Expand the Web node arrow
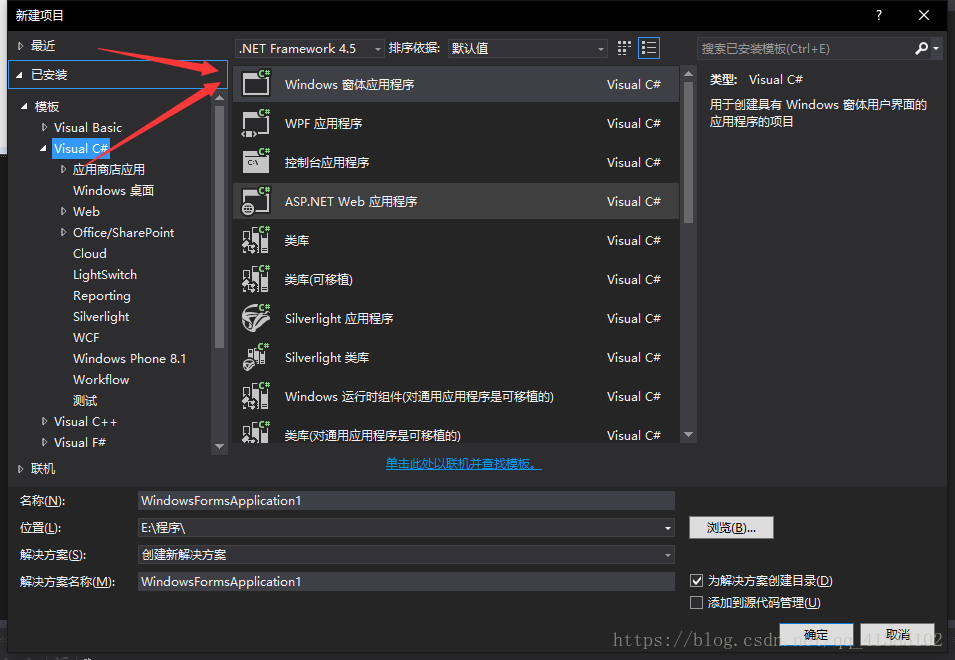Image resolution: width=955 pixels, height=660 pixels. pyautogui.click(x=63, y=211)
